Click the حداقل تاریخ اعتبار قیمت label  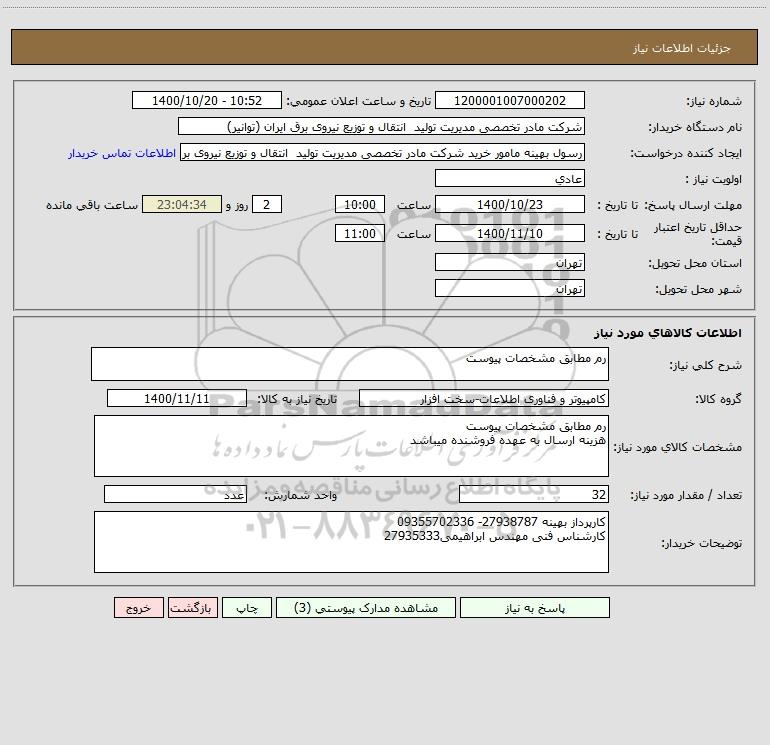[698, 234]
